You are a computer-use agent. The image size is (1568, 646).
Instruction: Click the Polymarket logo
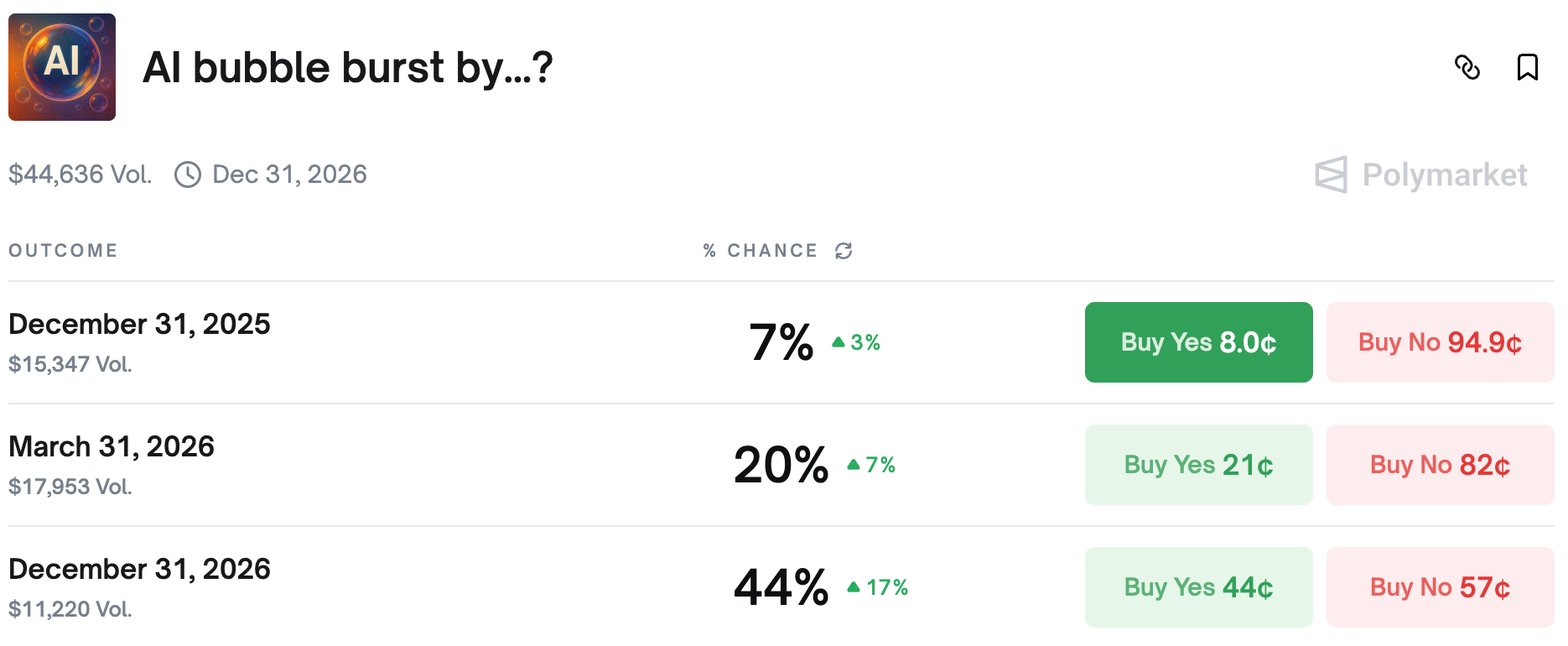click(1421, 175)
